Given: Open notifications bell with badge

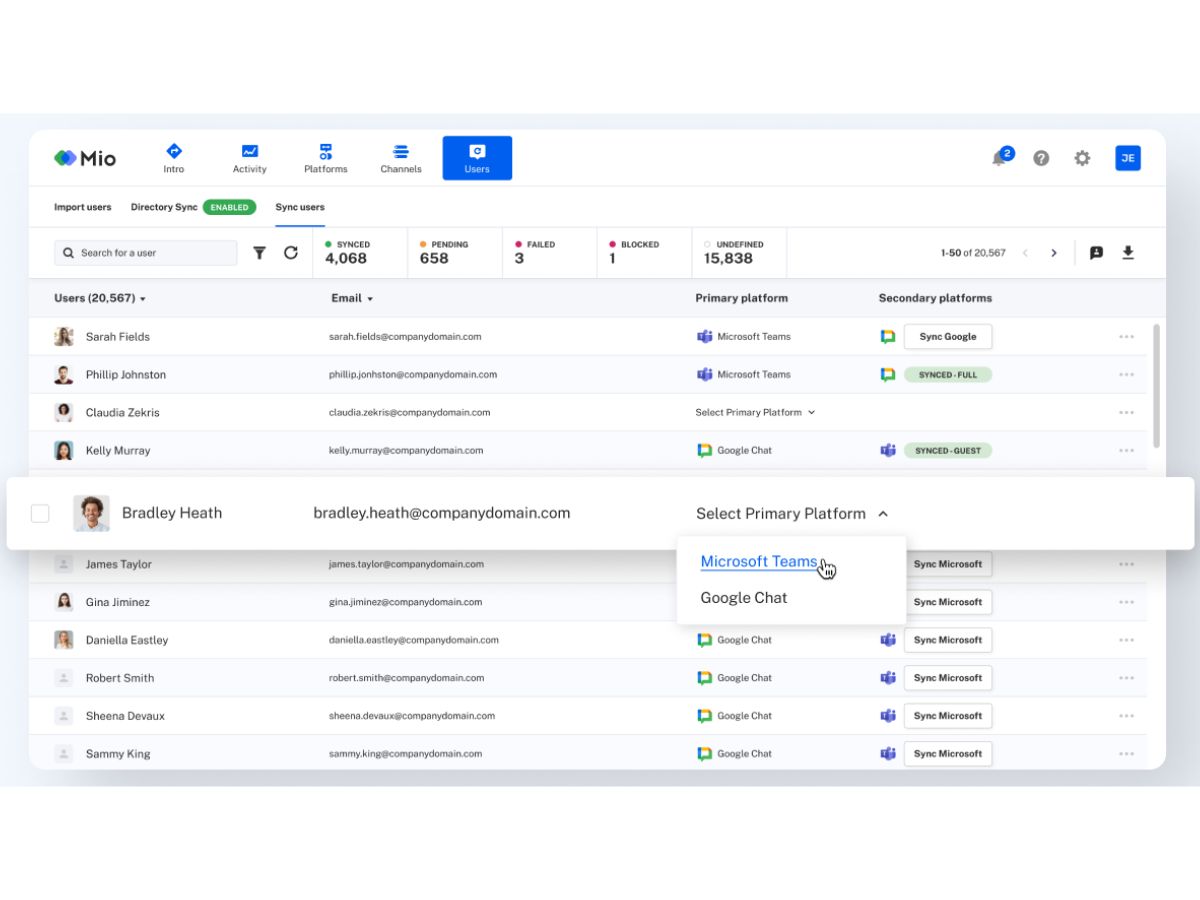Looking at the screenshot, I should (1001, 157).
